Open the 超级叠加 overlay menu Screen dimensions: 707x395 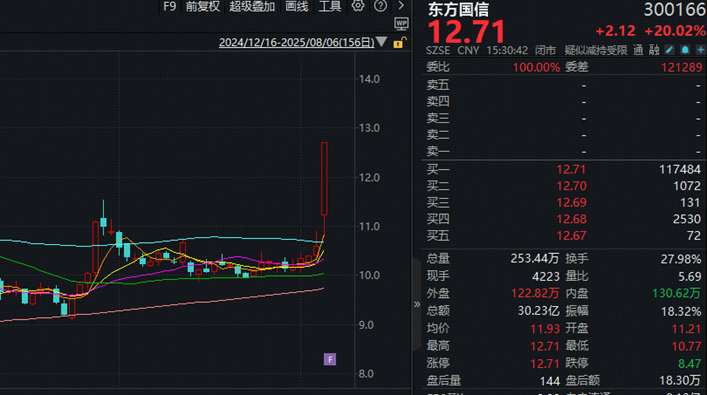coord(252,6)
